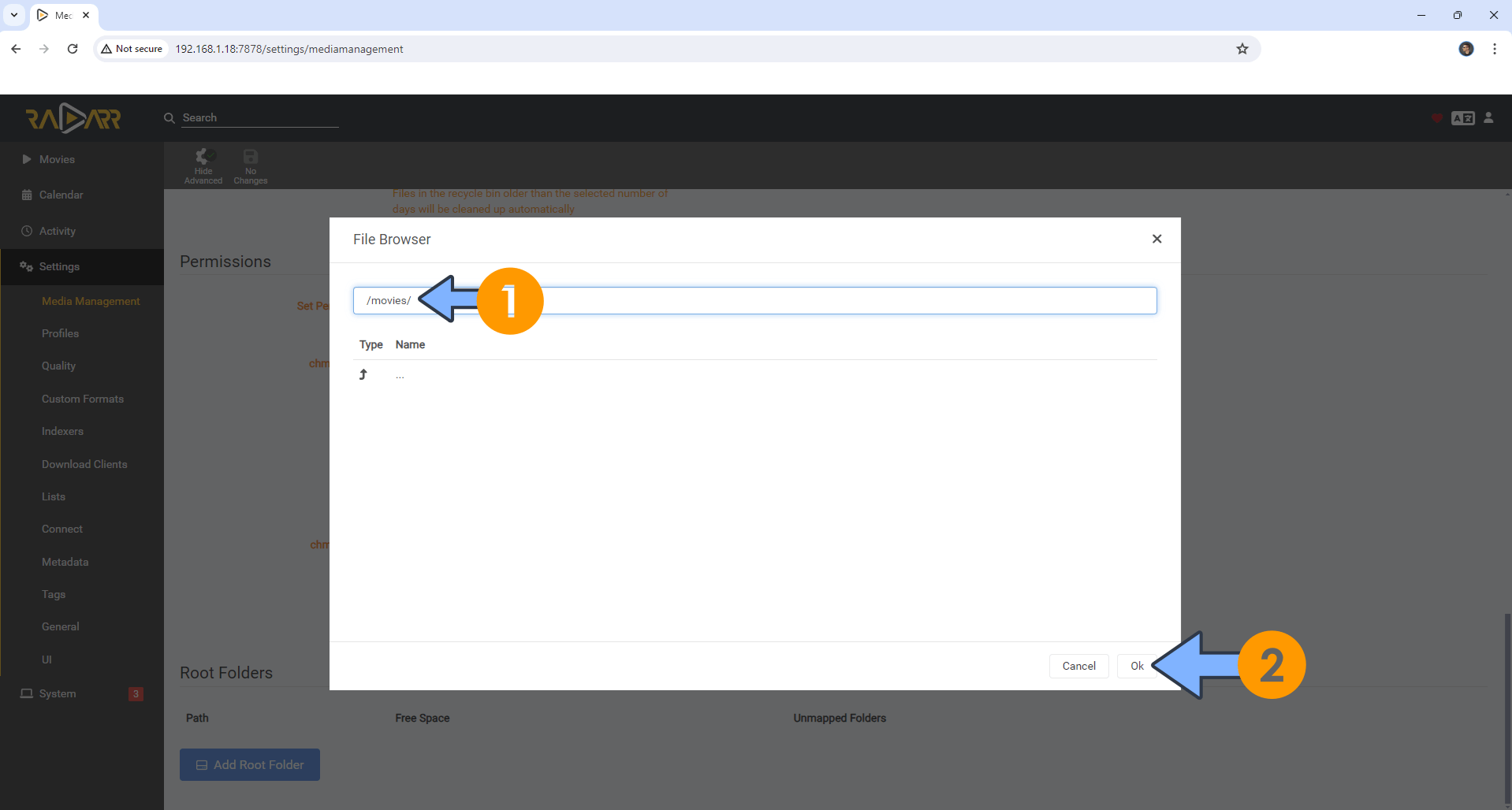Click the search magnifier icon
Image resolution: width=1512 pixels, height=810 pixels.
coord(169,117)
